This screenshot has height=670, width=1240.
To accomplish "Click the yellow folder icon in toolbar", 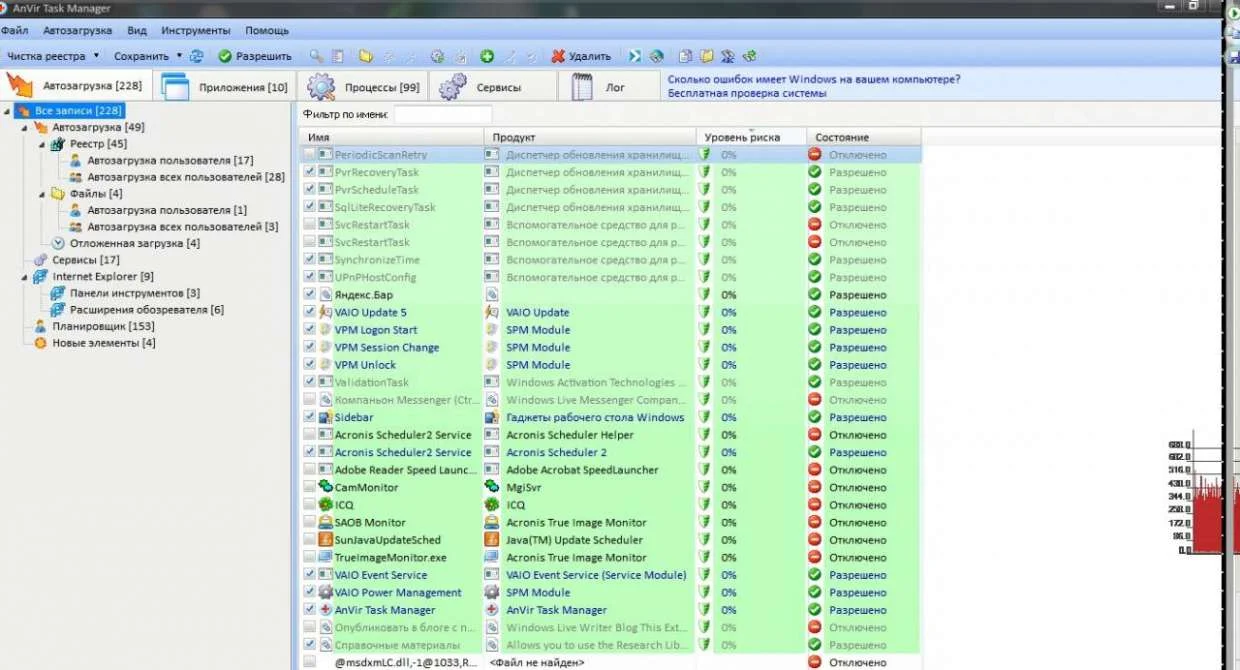I will (x=365, y=57).
